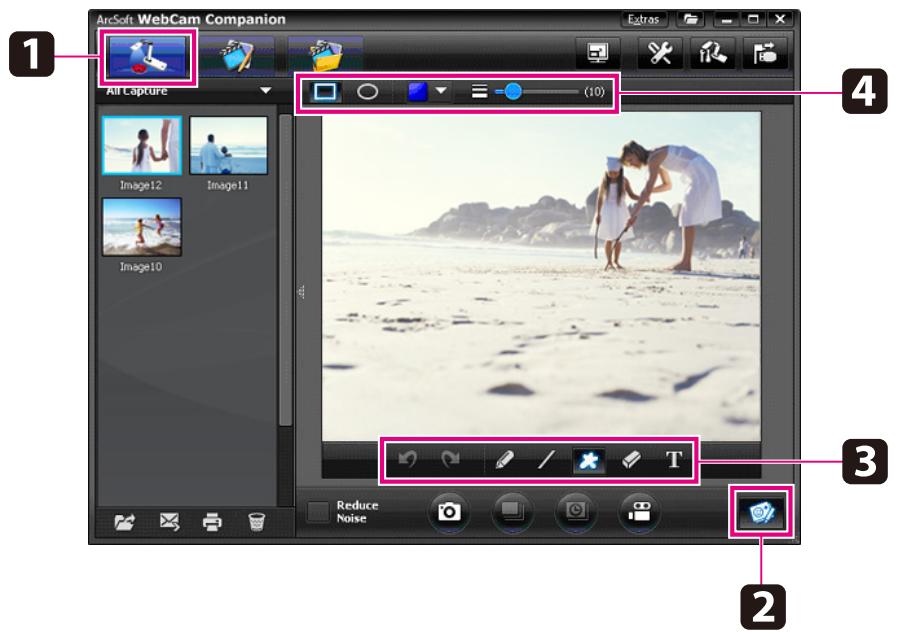This screenshot has width=898, height=632.
Task: Click the print icon
Action: (212, 522)
